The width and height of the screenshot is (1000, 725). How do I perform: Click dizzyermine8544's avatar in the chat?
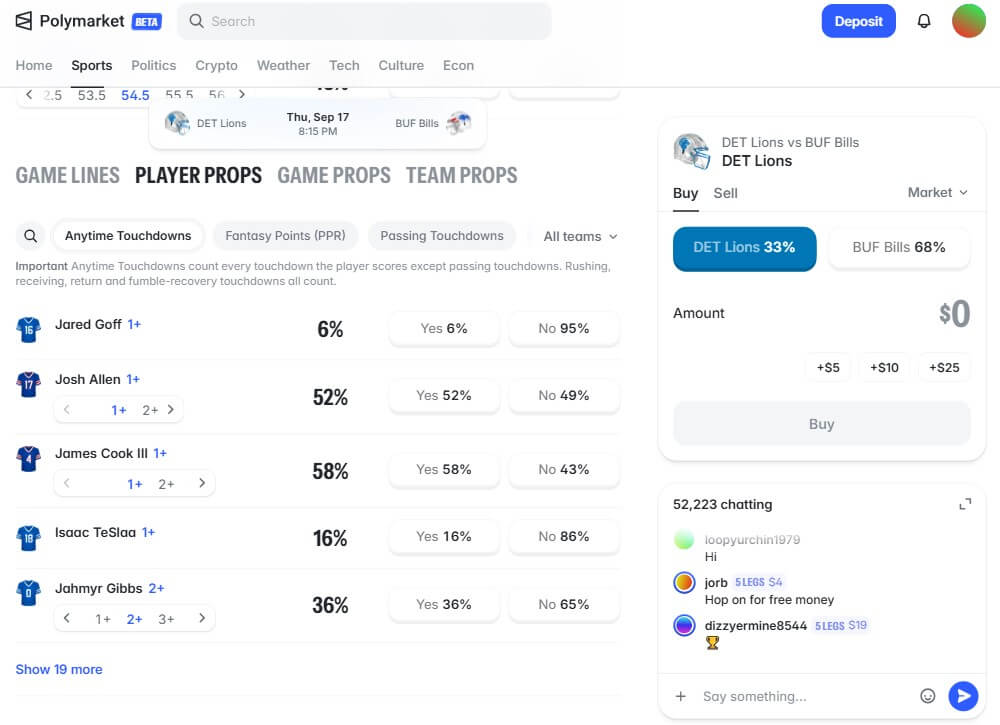(x=684, y=625)
